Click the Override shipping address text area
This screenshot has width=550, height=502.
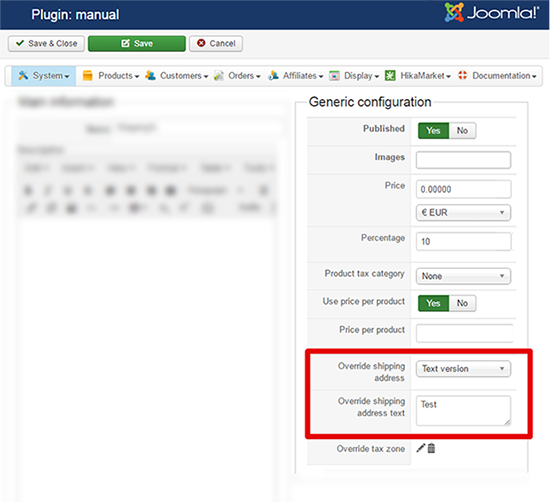[x=463, y=411]
